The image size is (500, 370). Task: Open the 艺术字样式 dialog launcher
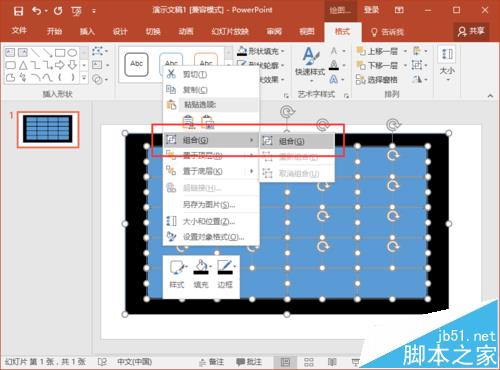[346, 96]
